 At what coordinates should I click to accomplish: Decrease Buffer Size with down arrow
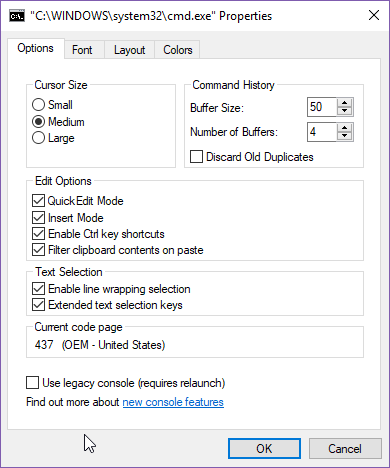pyautogui.click(x=345, y=111)
